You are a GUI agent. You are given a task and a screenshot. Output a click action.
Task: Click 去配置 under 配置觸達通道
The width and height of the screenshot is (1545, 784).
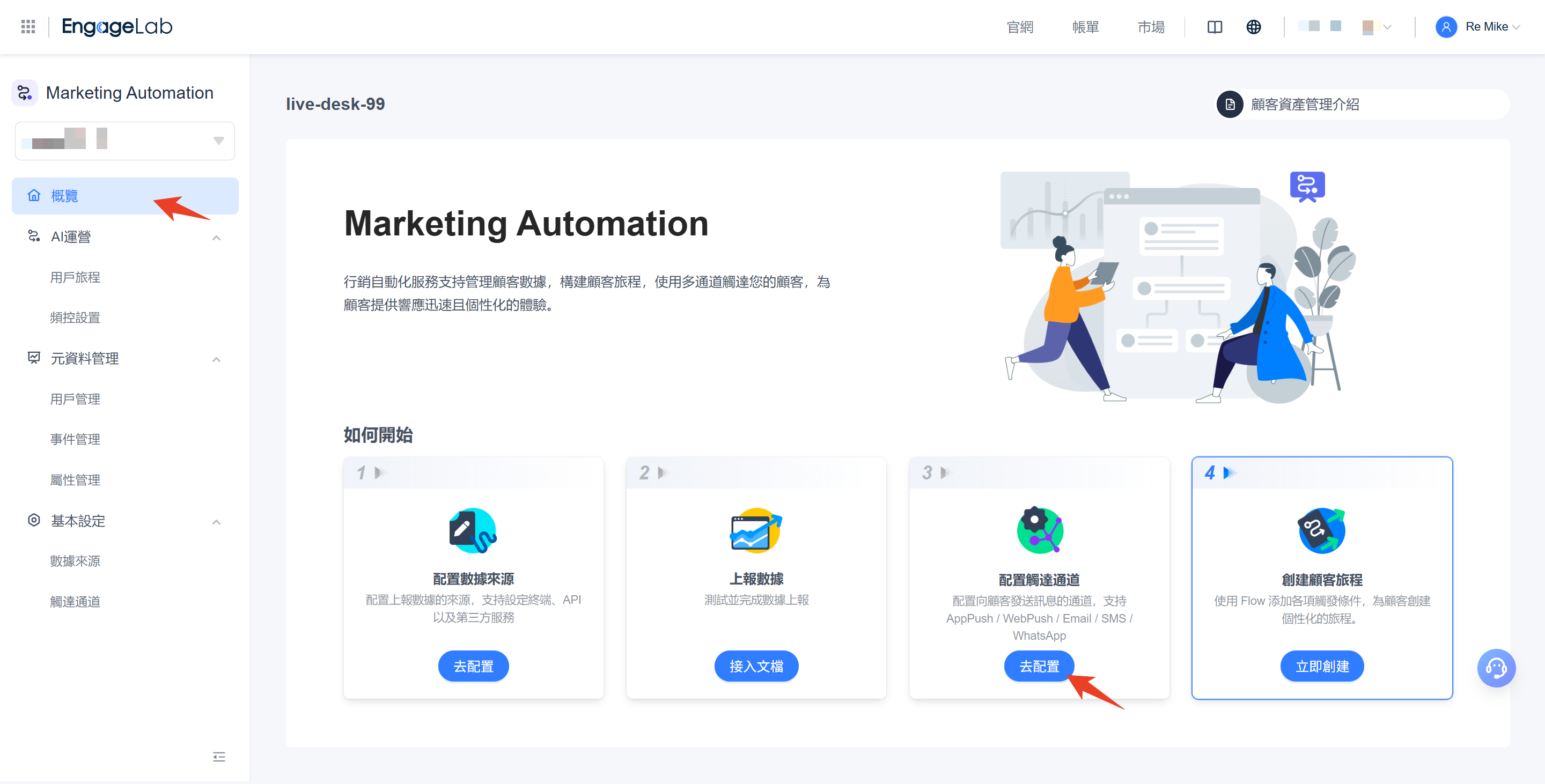click(x=1039, y=666)
